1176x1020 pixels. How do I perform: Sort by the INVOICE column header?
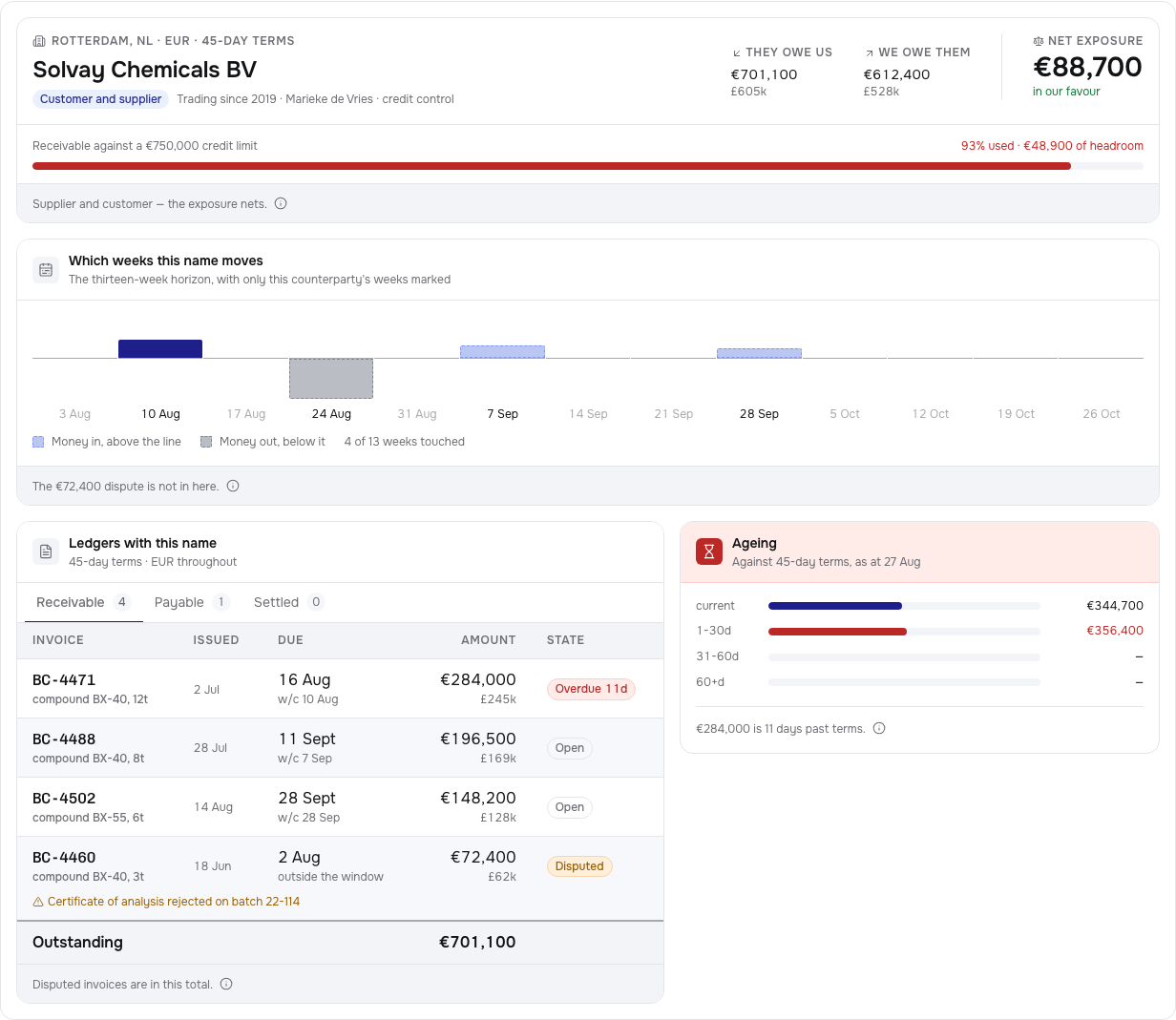[x=58, y=640]
